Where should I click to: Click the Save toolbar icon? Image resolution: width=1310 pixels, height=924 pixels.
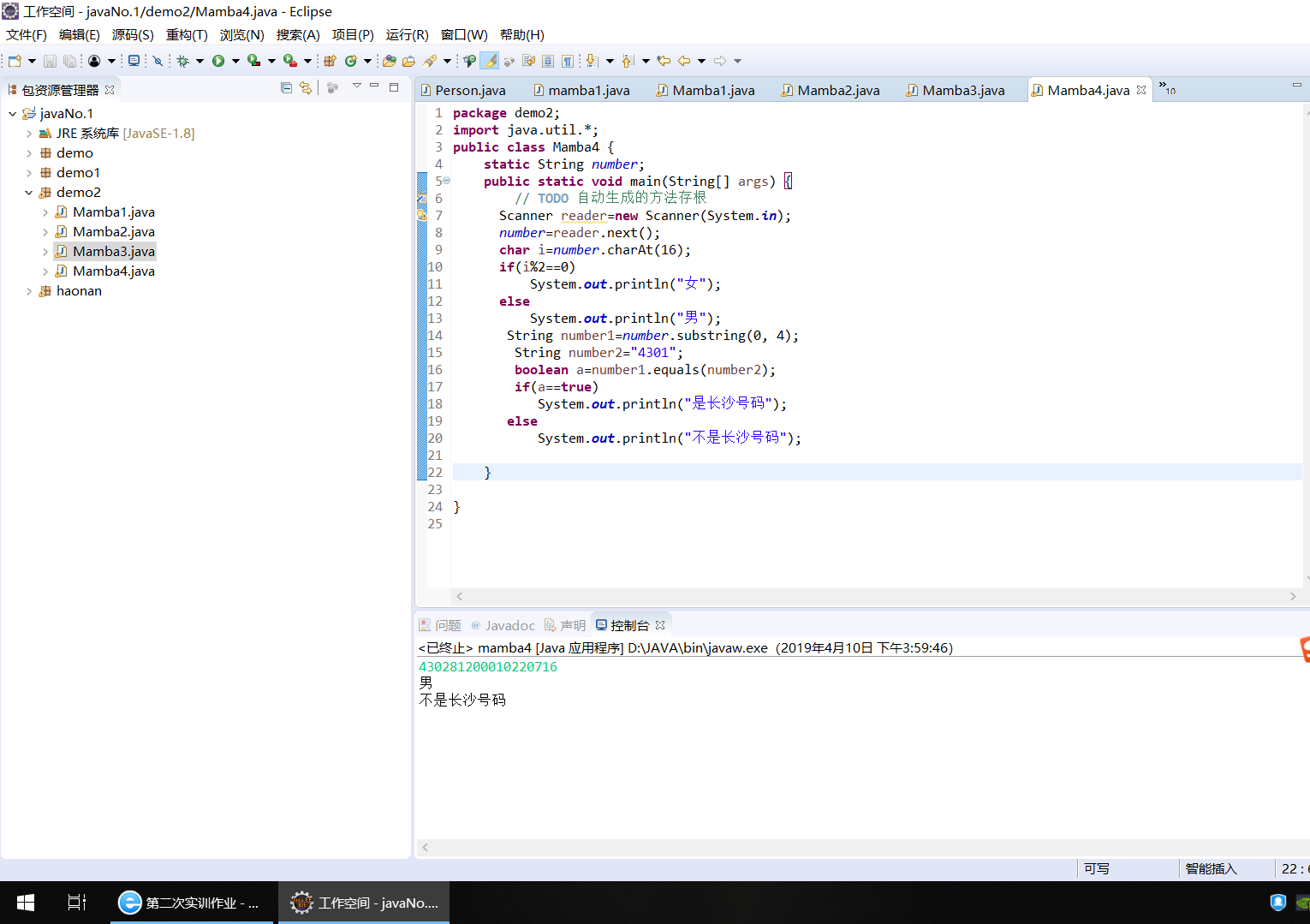coord(50,61)
